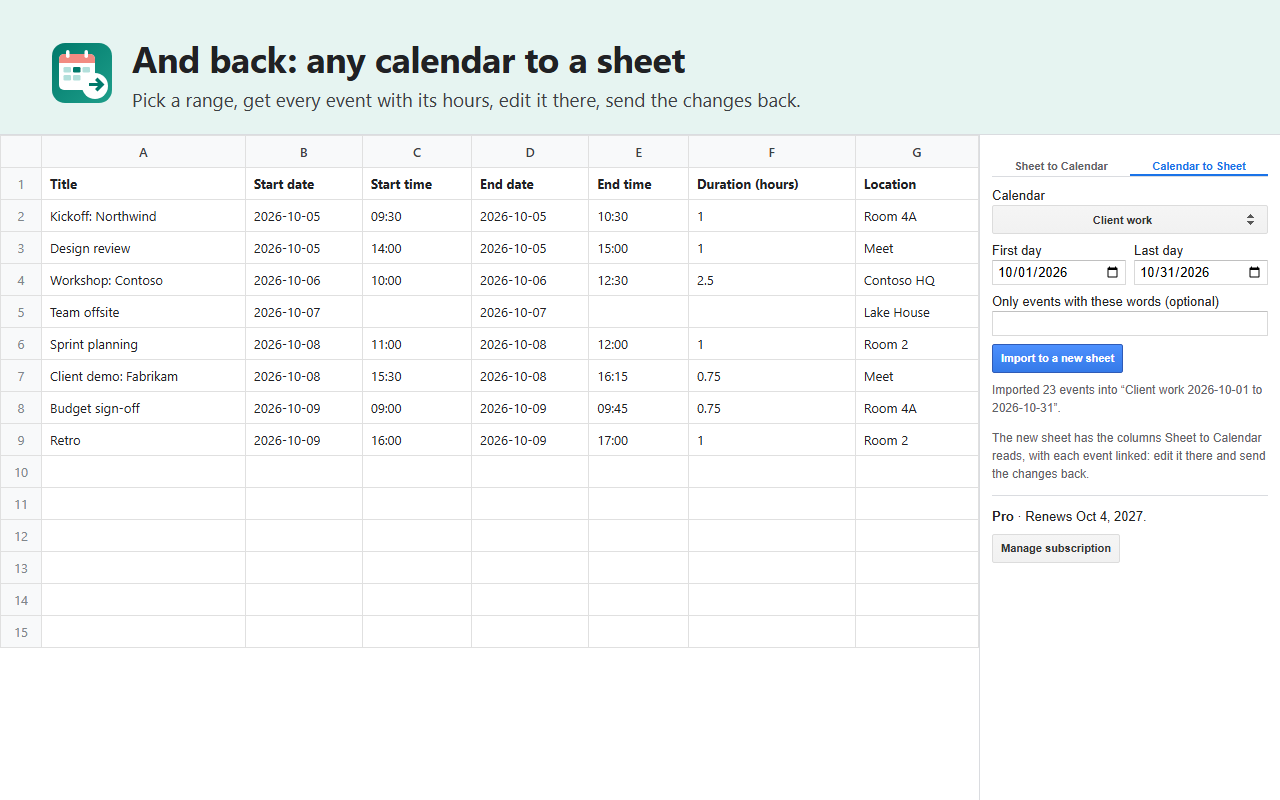Select the Calendar to Sheet tab
This screenshot has height=800, width=1280.
[x=1199, y=166]
